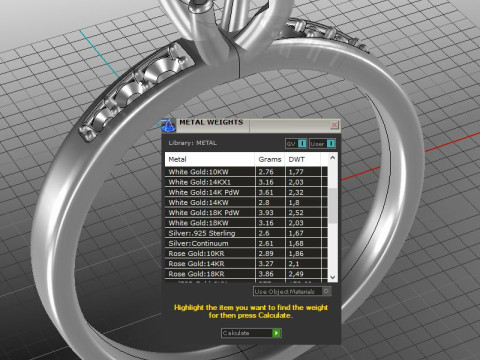This screenshot has height=360, width=480.
Task: Click the 2,1 DWT value
Action: (x=294, y=264)
